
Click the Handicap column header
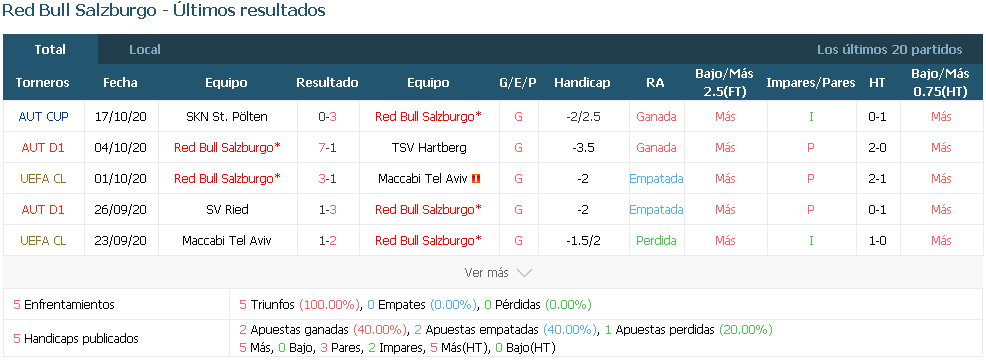tap(582, 82)
